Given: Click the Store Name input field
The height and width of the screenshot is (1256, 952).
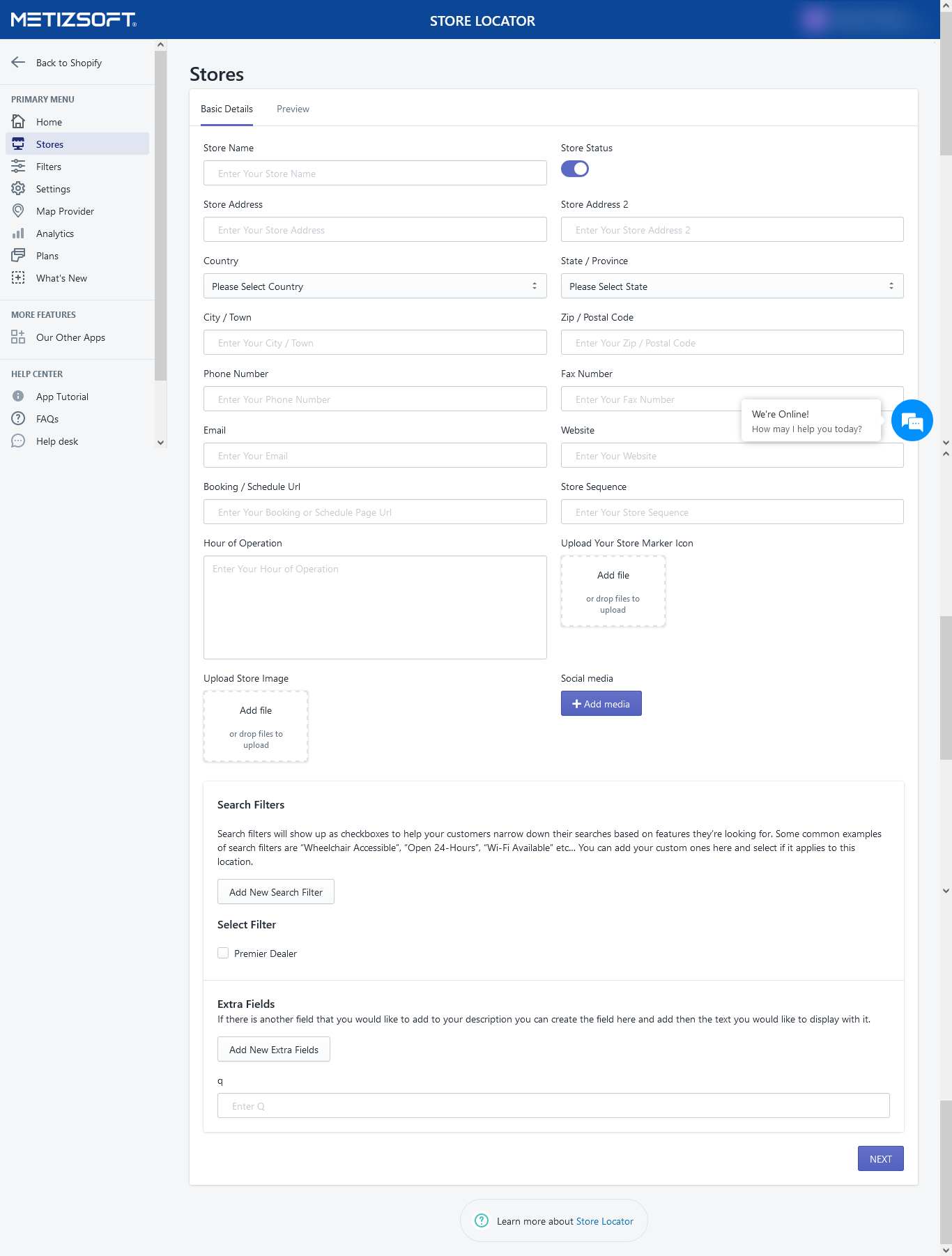Looking at the screenshot, I should coord(375,174).
